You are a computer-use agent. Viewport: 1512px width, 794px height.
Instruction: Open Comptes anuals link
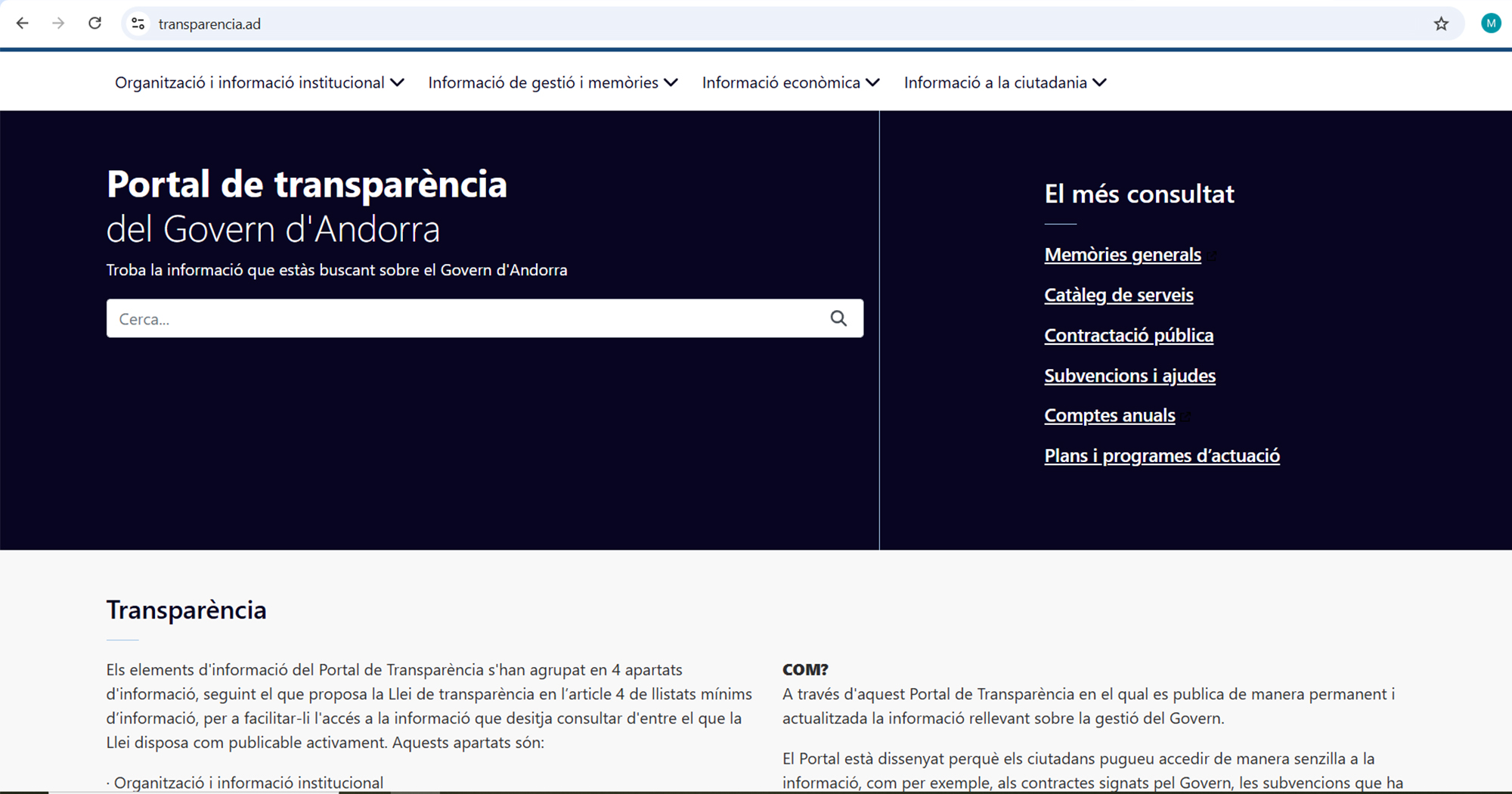pyautogui.click(x=1109, y=415)
